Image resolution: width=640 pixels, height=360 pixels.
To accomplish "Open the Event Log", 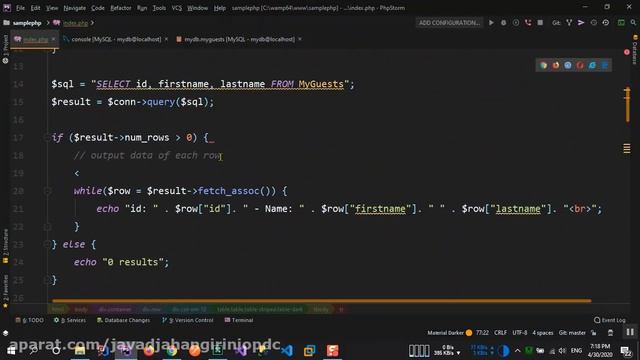I will pos(610,320).
